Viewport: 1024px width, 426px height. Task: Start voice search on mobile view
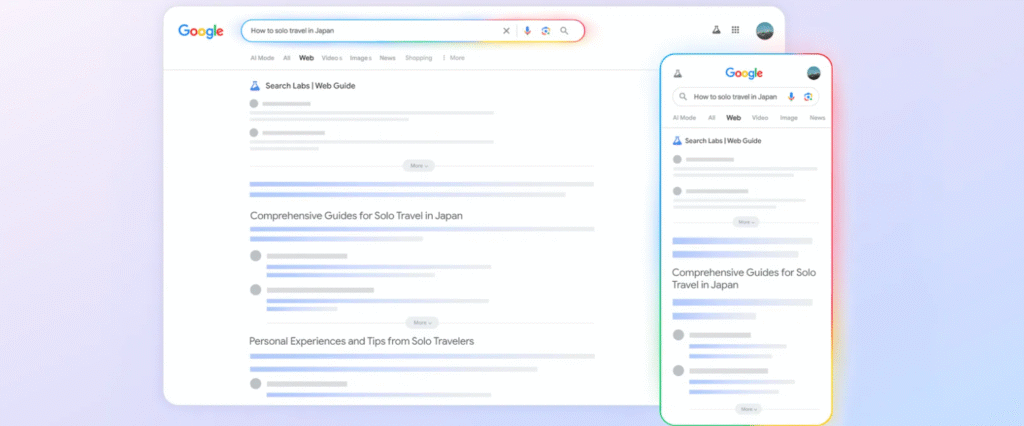pyautogui.click(x=791, y=97)
